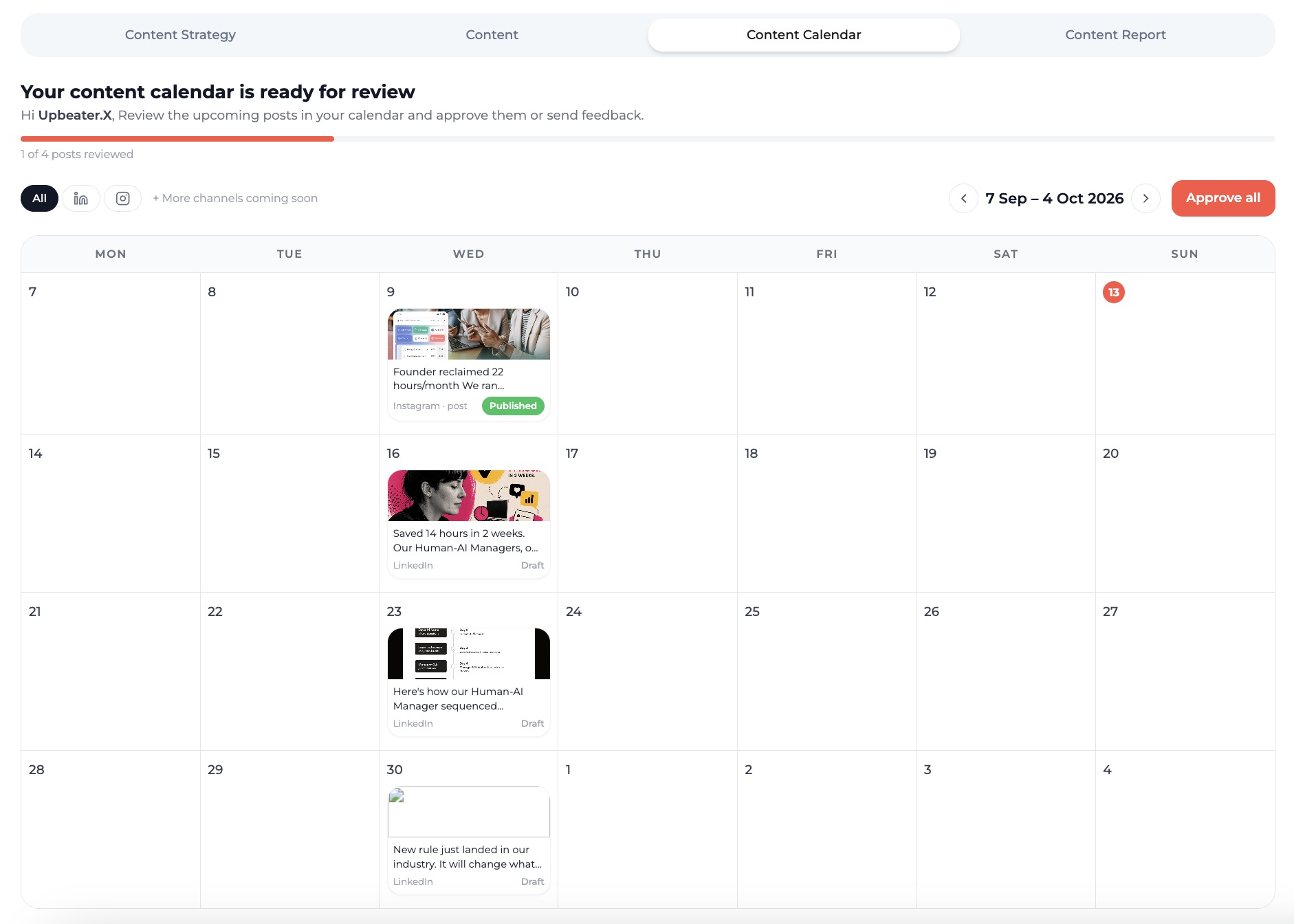Image resolution: width=1294 pixels, height=924 pixels.
Task: Open the Content Report tab
Action: pyautogui.click(x=1115, y=35)
